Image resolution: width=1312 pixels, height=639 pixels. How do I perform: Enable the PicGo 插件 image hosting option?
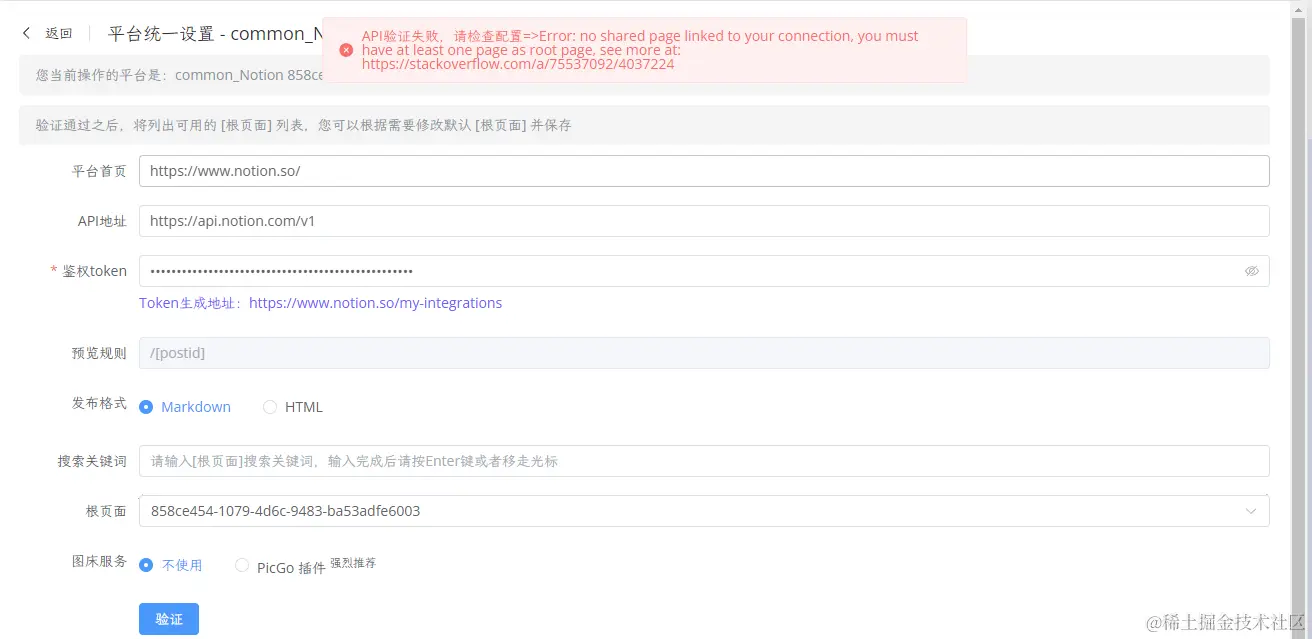(x=241, y=563)
